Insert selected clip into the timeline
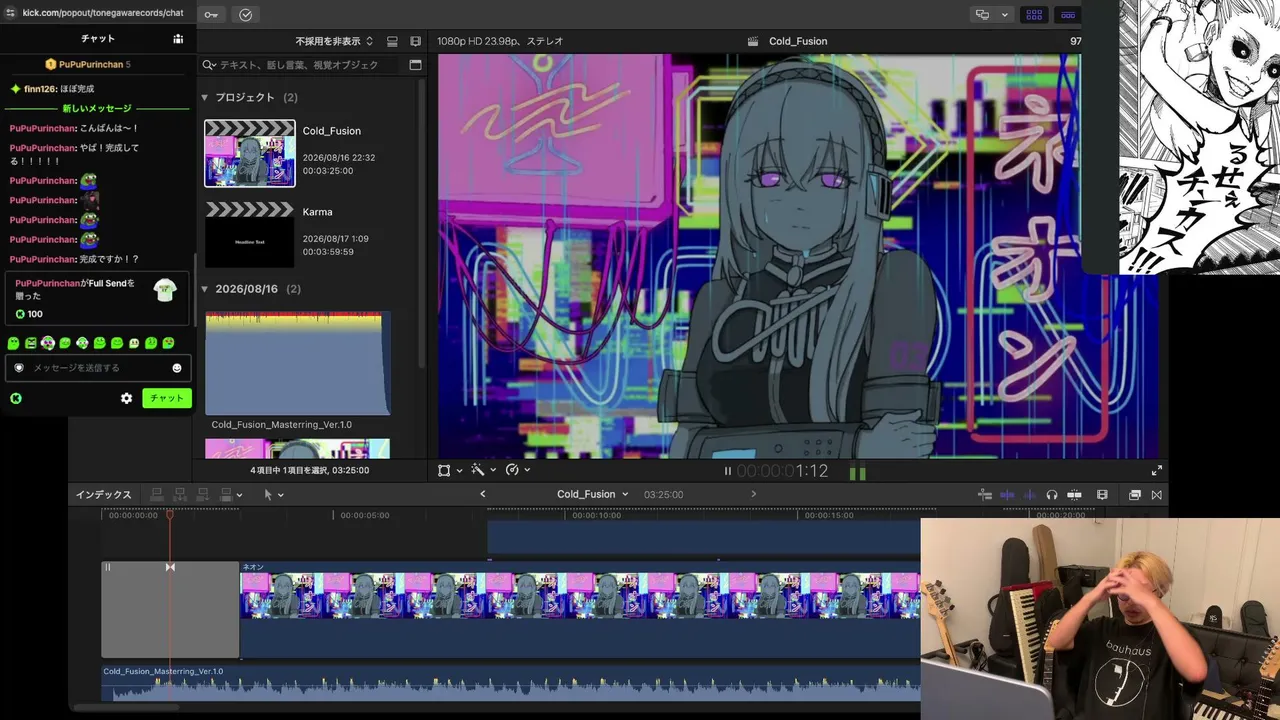This screenshot has width=1280, height=720. [180, 495]
